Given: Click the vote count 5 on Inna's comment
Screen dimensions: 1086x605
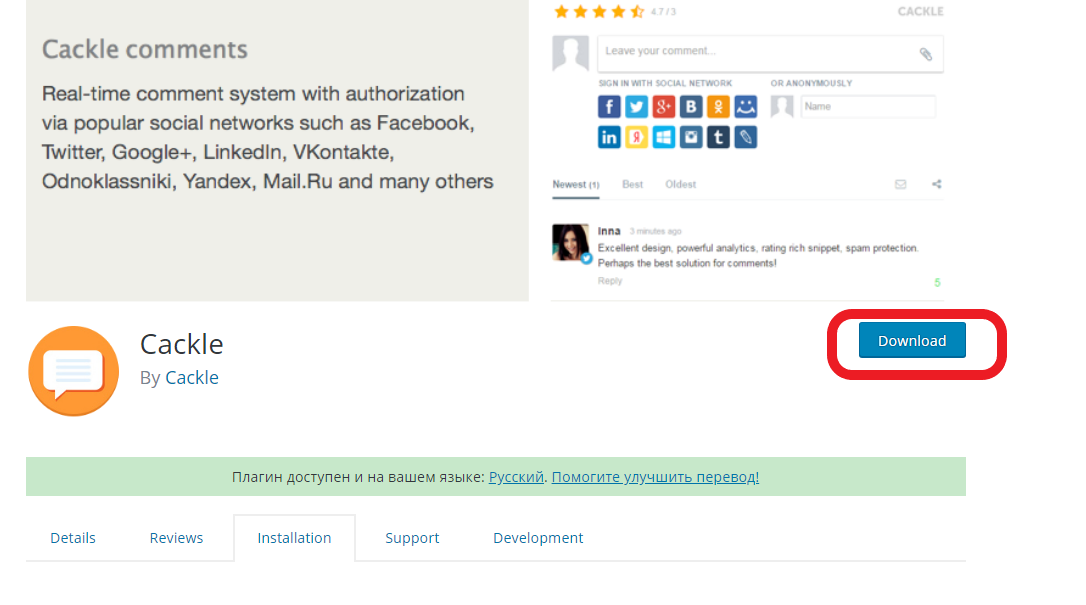Looking at the screenshot, I should coord(937,282).
